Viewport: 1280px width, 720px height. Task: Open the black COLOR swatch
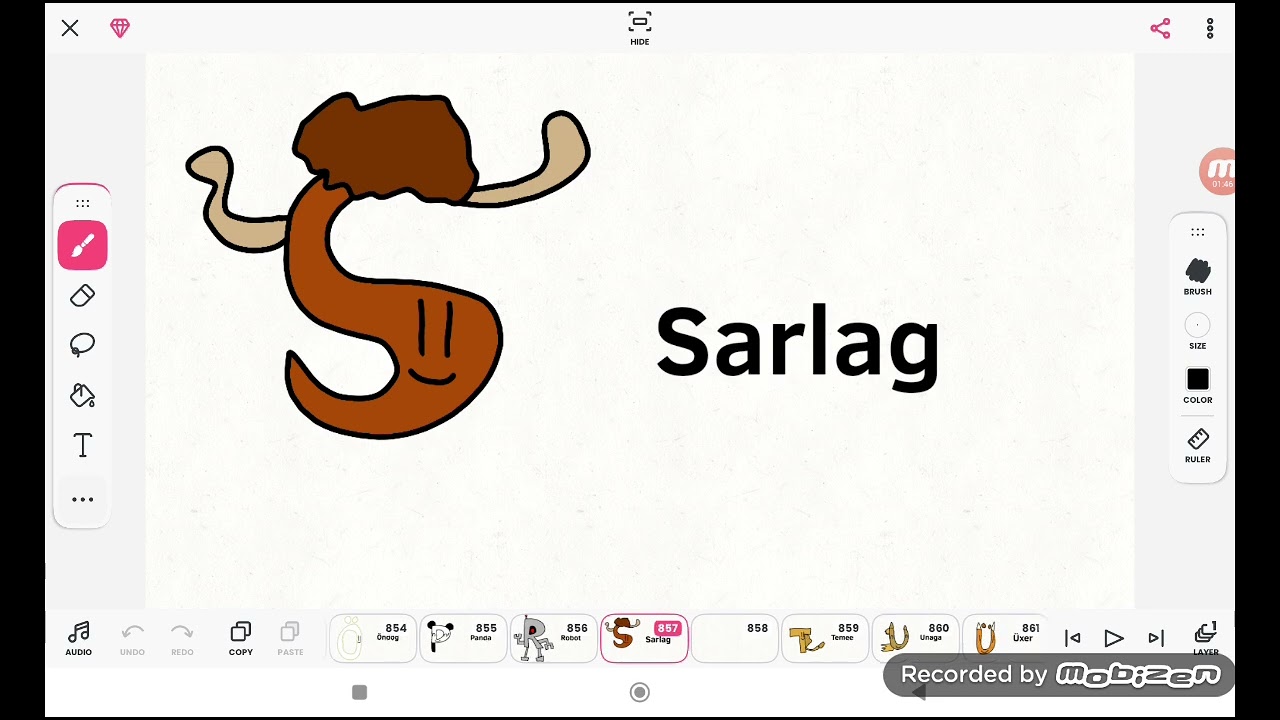pyautogui.click(x=1198, y=386)
